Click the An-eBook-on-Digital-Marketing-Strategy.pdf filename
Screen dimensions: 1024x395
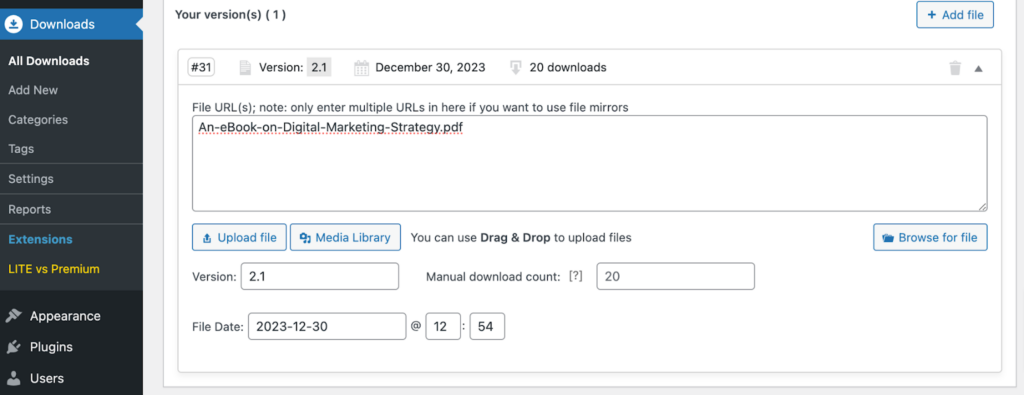click(331, 128)
